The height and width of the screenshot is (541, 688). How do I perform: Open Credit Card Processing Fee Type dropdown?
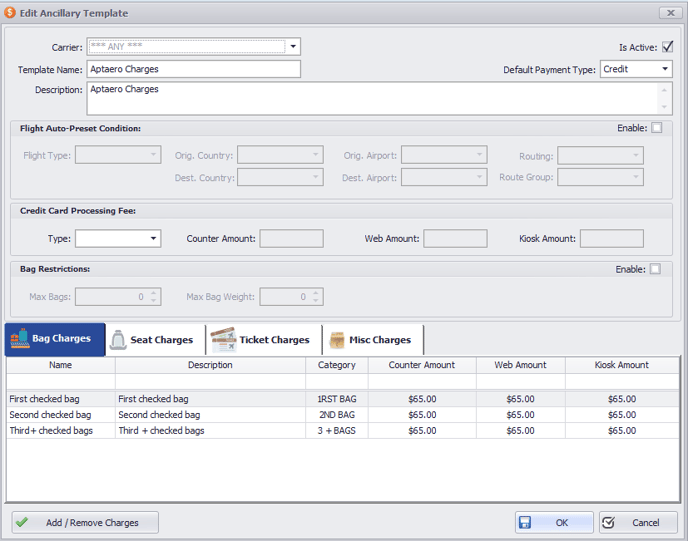point(153,238)
